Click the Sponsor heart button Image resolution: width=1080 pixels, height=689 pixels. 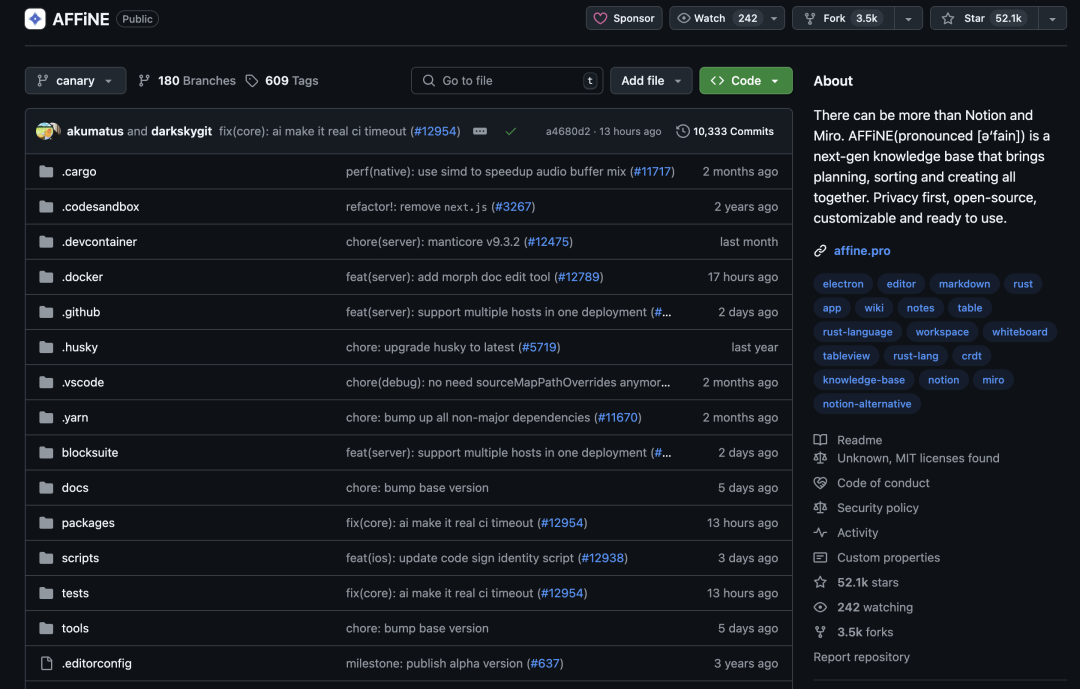point(624,18)
